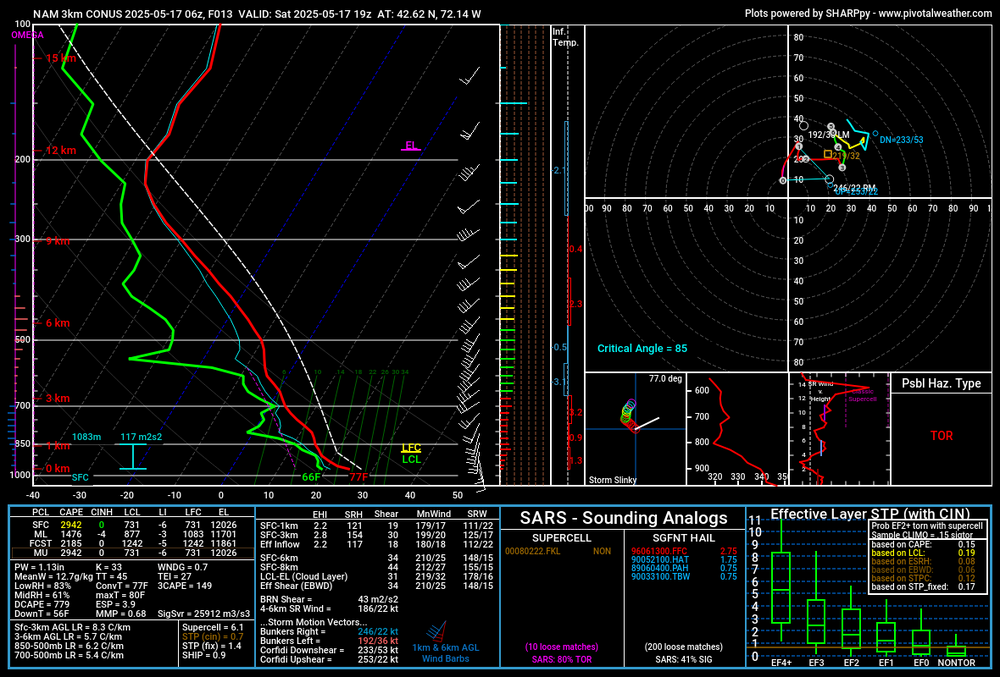Screen dimensions: 1000x677
Task: Click the FCST parcel row label
Action: 41,544
